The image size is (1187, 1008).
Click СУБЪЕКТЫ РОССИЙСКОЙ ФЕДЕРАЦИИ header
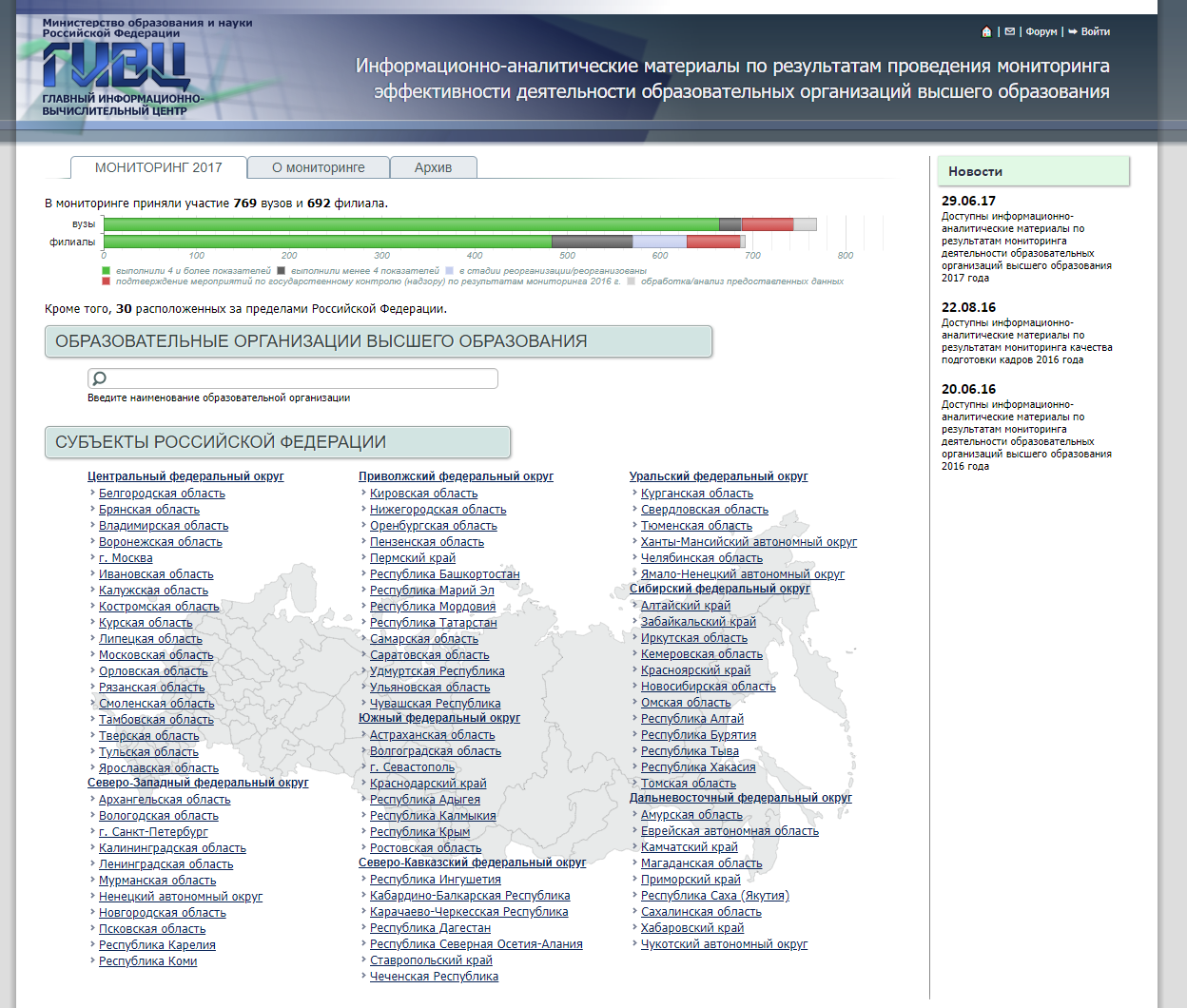pyautogui.click(x=278, y=442)
